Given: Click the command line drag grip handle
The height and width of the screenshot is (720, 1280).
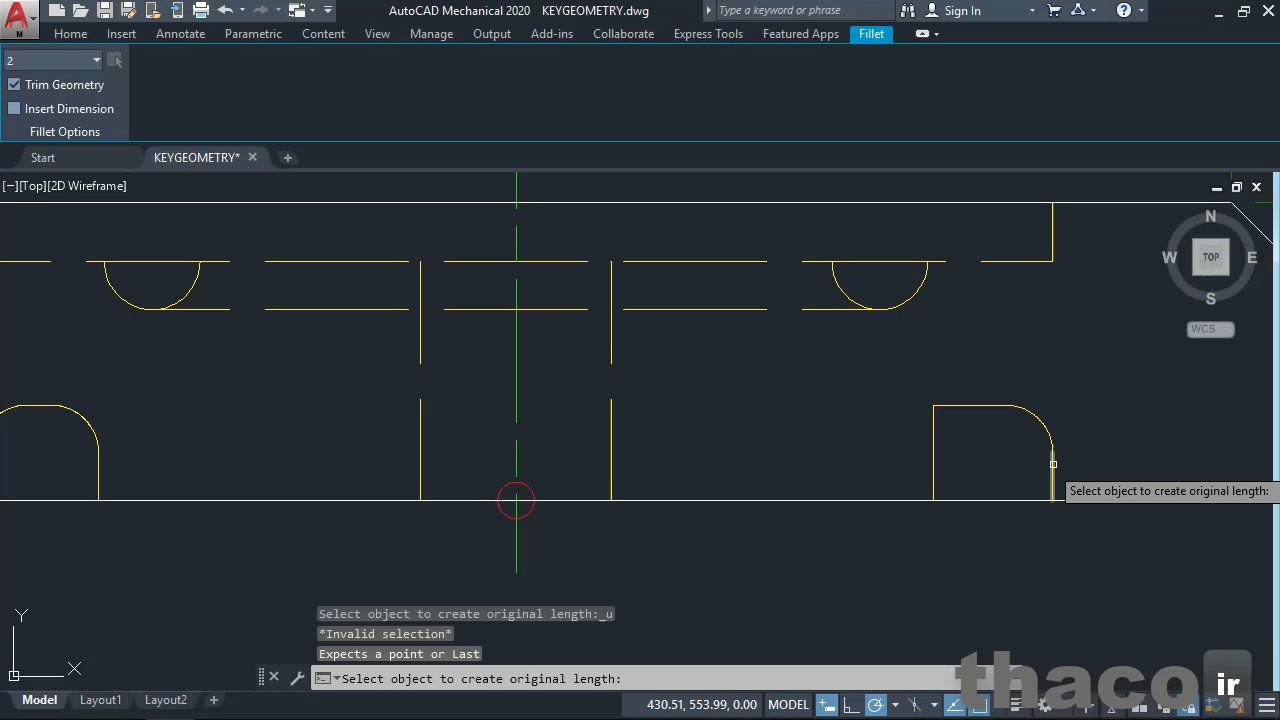Looking at the screenshot, I should [261, 677].
